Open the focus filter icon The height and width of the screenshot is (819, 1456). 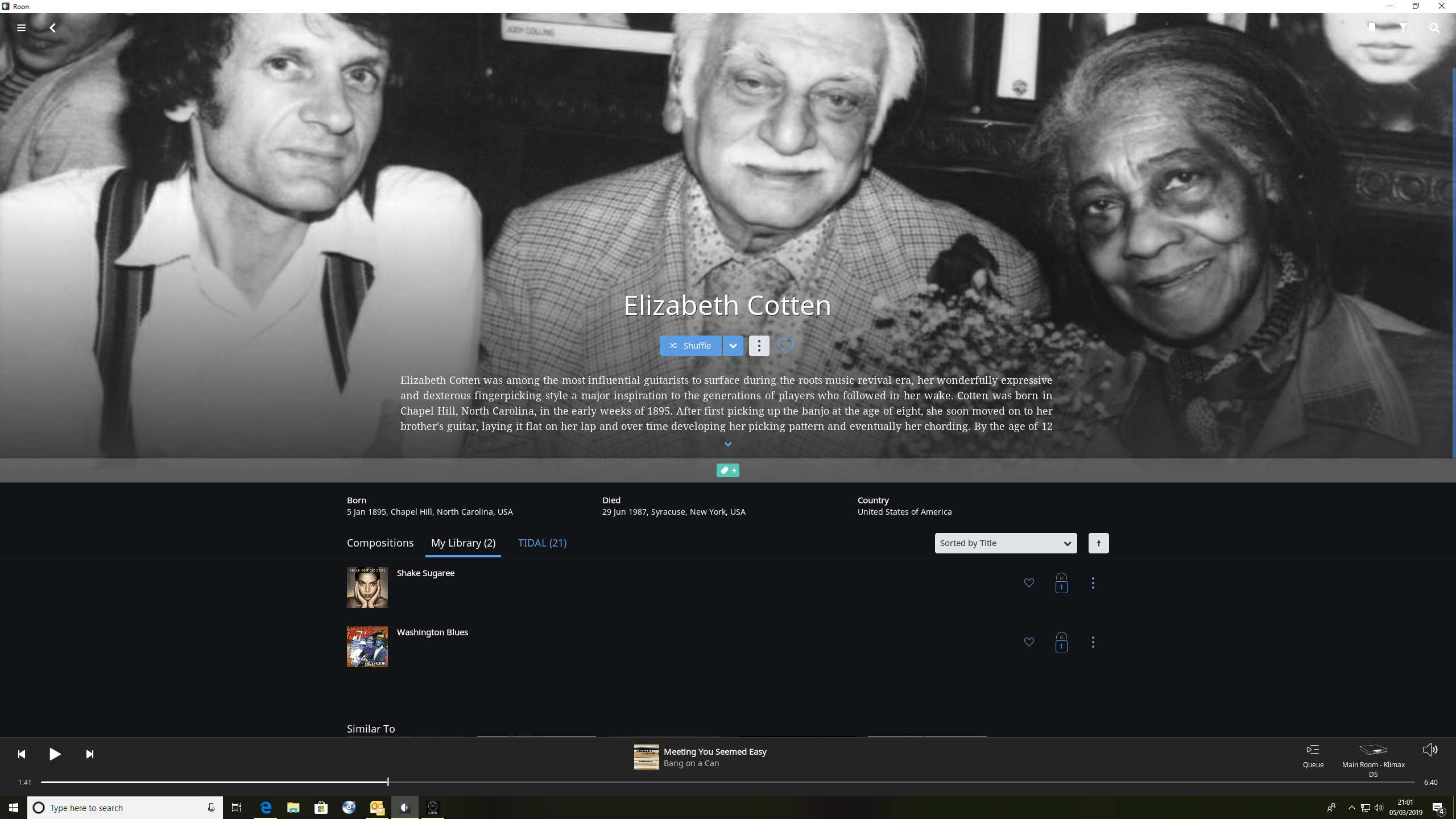pyautogui.click(x=1403, y=27)
